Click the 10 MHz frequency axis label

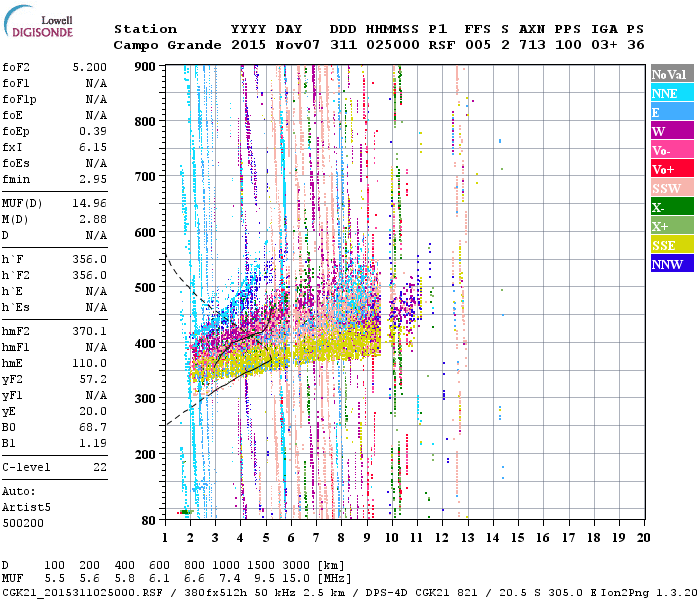coord(392,538)
